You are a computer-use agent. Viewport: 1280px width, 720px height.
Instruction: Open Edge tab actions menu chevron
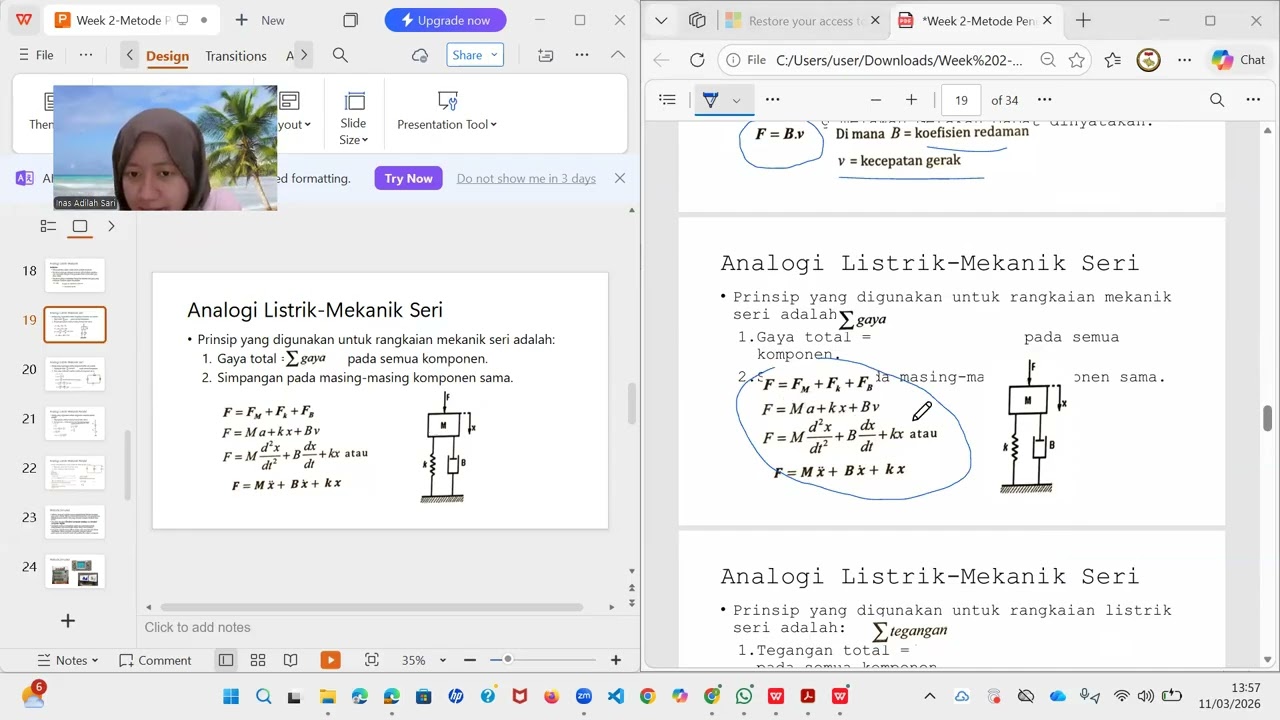pyautogui.click(x=661, y=20)
